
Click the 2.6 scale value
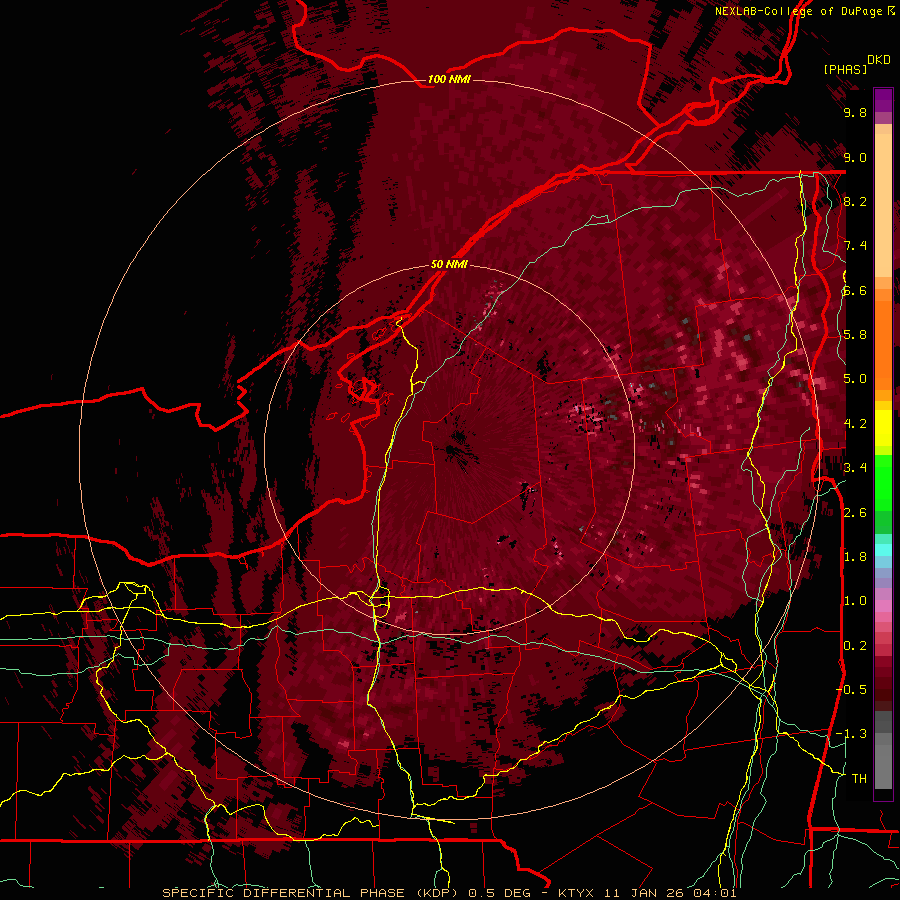point(855,513)
